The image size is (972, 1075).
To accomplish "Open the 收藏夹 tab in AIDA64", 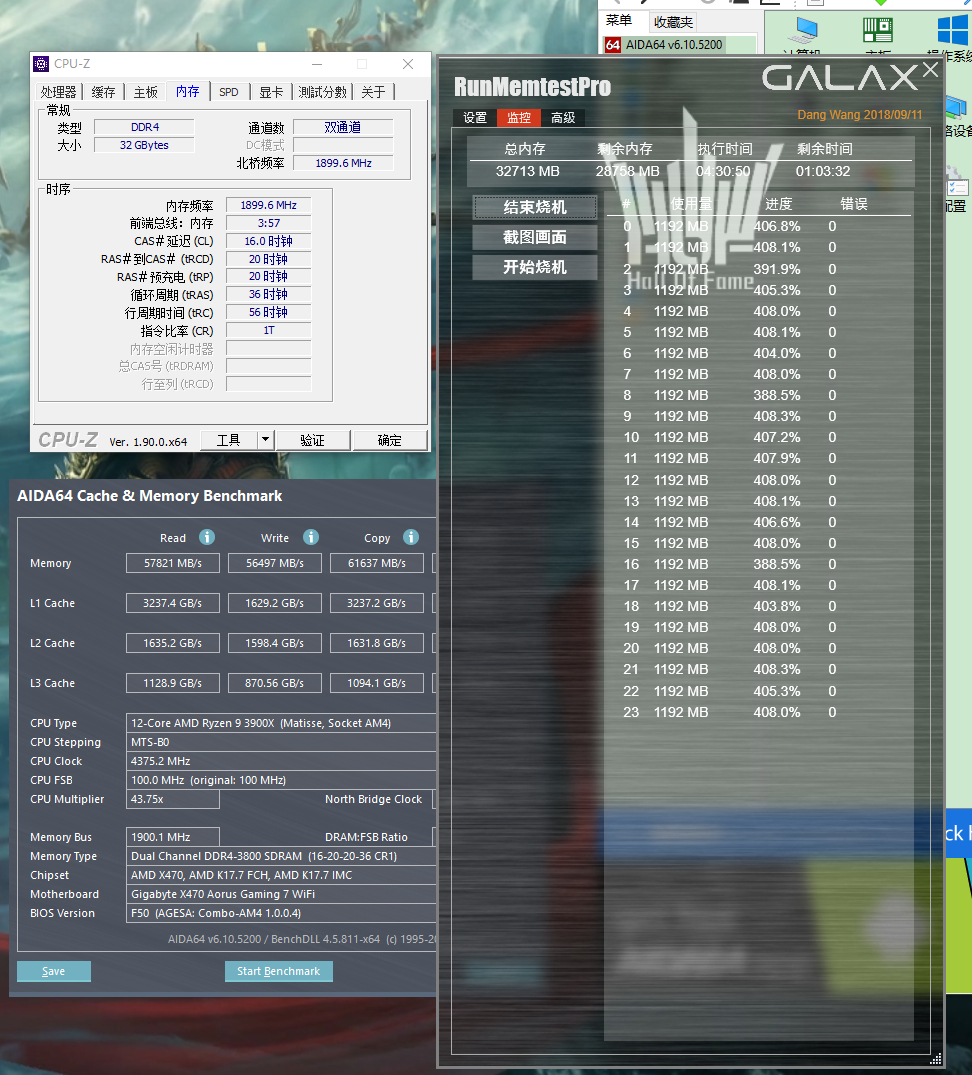I will click(x=673, y=22).
